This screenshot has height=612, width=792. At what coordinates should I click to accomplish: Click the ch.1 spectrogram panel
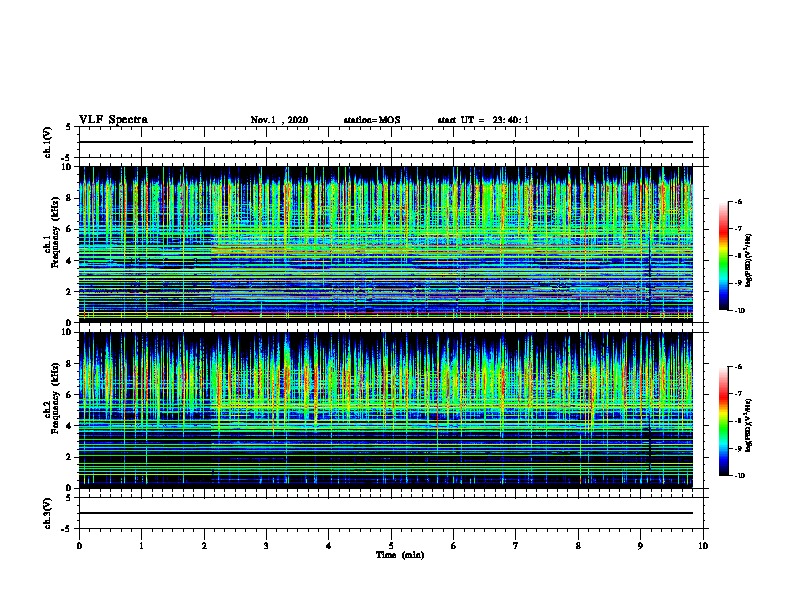[386, 244]
